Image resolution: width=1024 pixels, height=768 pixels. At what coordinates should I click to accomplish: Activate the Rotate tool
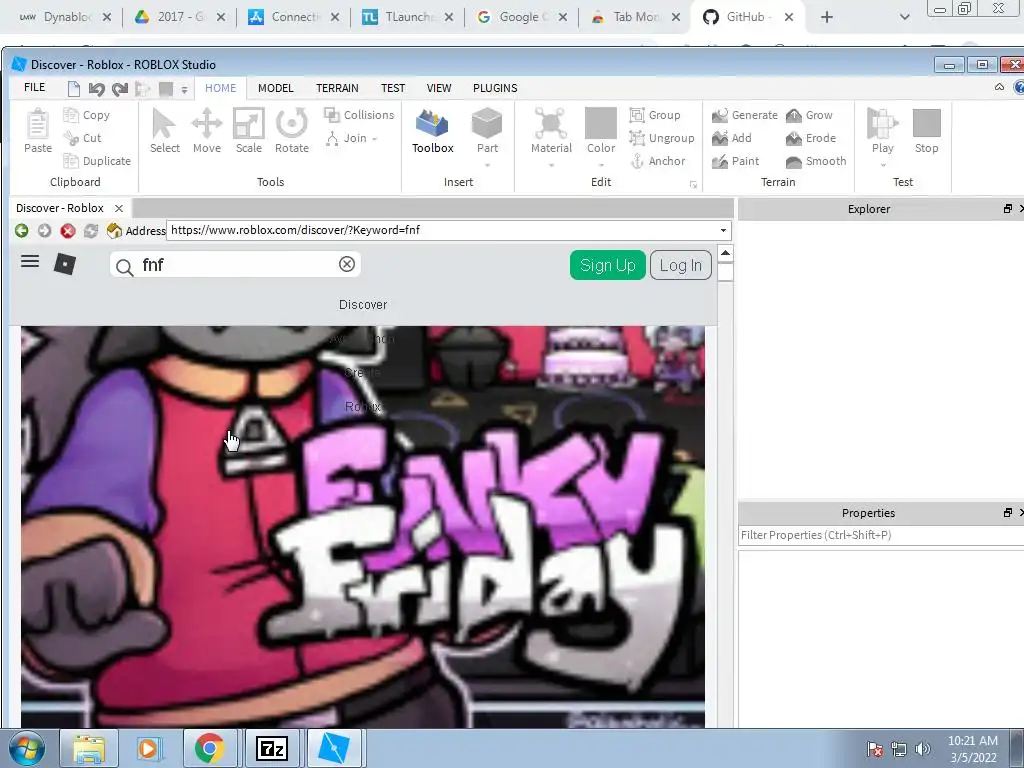pos(291,131)
